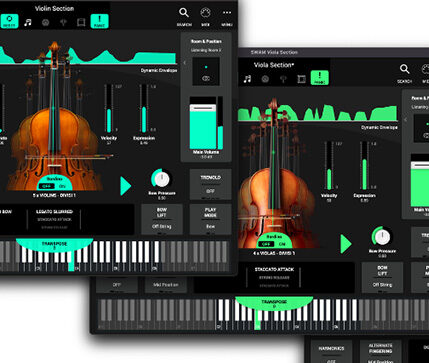This screenshot has height=363, width=429.
Task: Open the music notes page in Violin window
Action: (28, 22)
